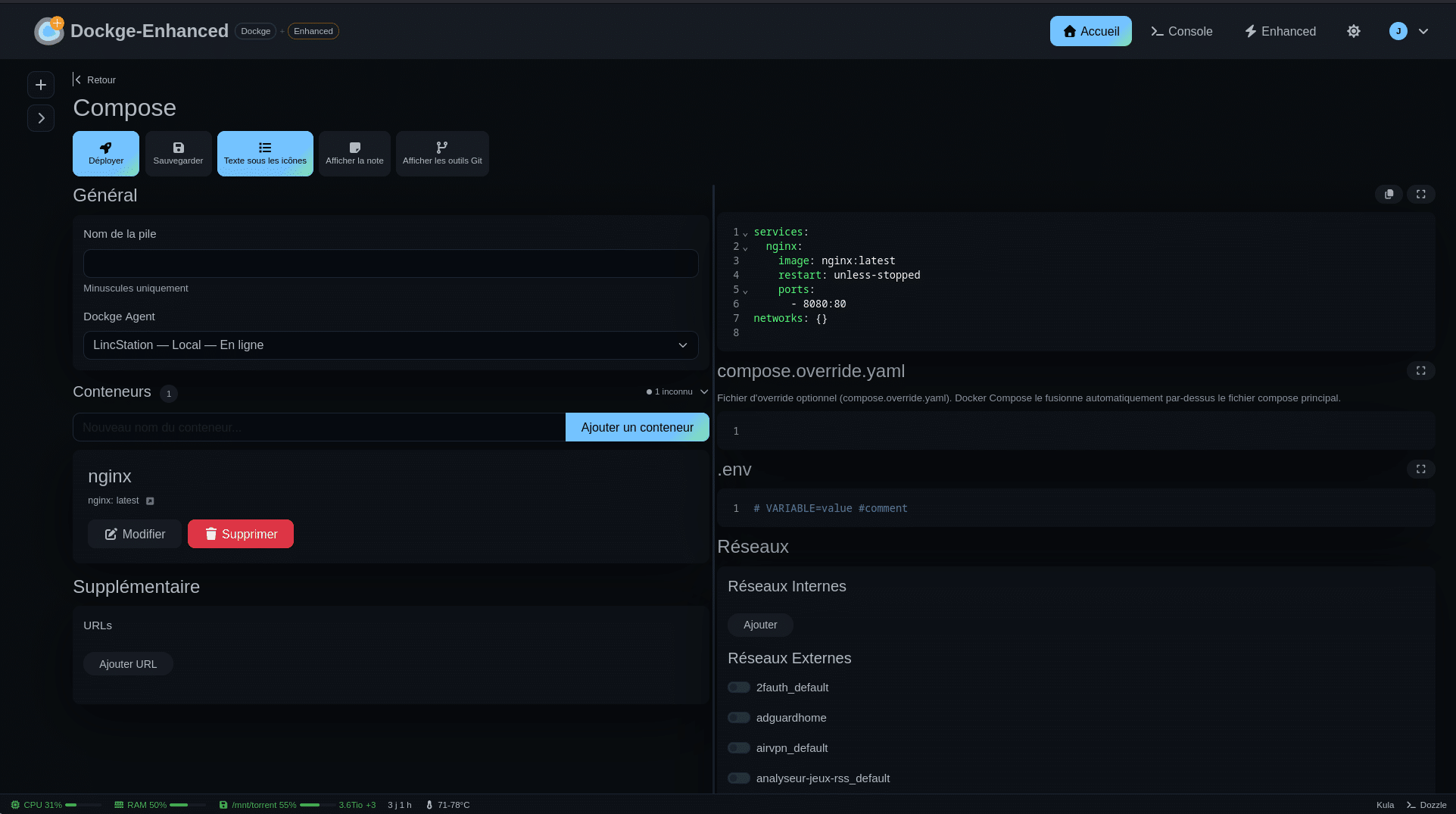
Task: Click the Déployer rocket button
Action: [106, 154]
